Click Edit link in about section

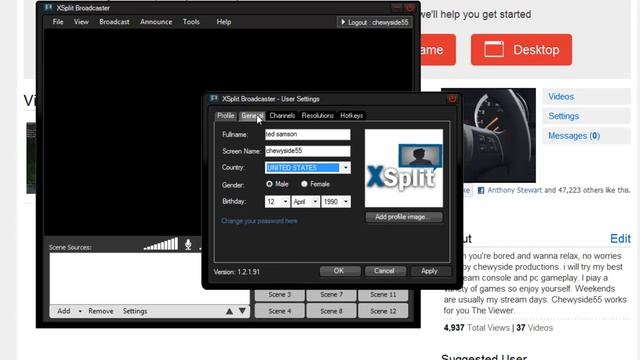pos(620,239)
